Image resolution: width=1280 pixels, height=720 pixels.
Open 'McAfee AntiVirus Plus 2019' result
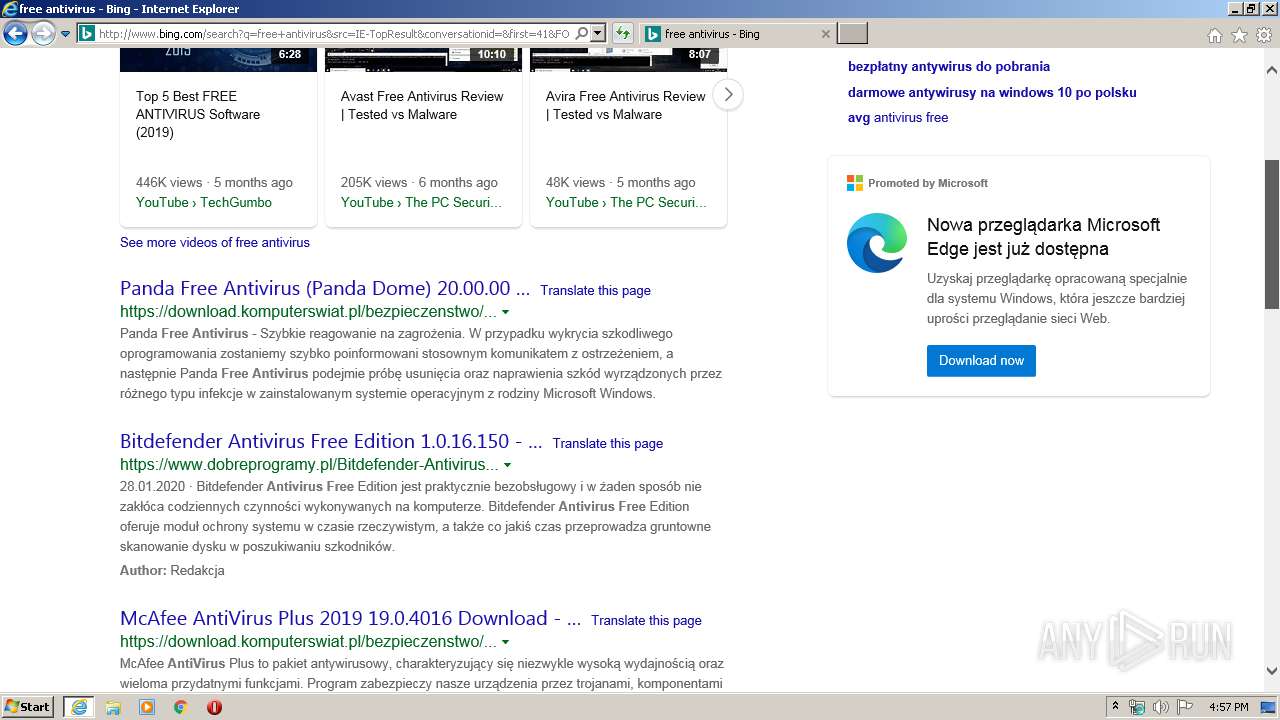pos(350,619)
